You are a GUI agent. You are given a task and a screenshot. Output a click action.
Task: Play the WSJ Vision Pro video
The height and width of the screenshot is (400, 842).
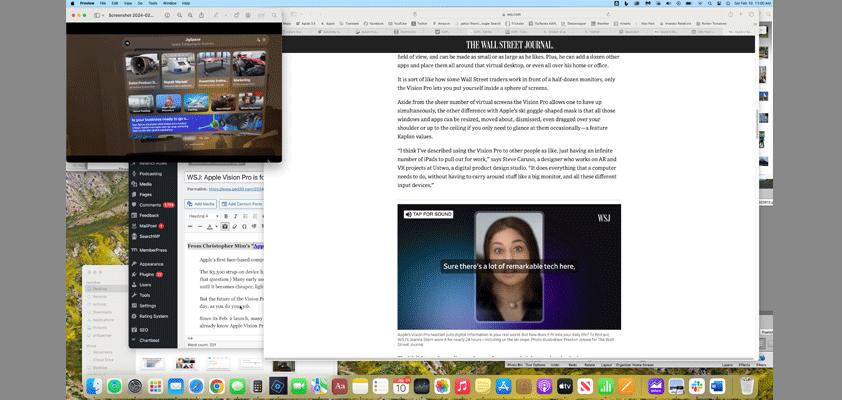(x=509, y=267)
